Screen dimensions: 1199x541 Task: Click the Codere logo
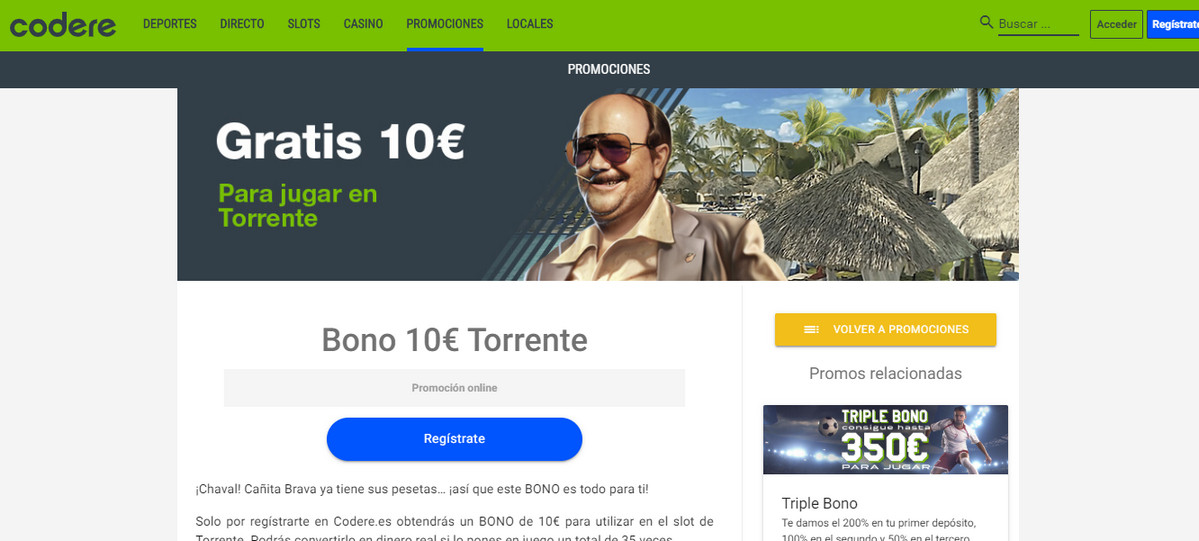[x=63, y=24]
